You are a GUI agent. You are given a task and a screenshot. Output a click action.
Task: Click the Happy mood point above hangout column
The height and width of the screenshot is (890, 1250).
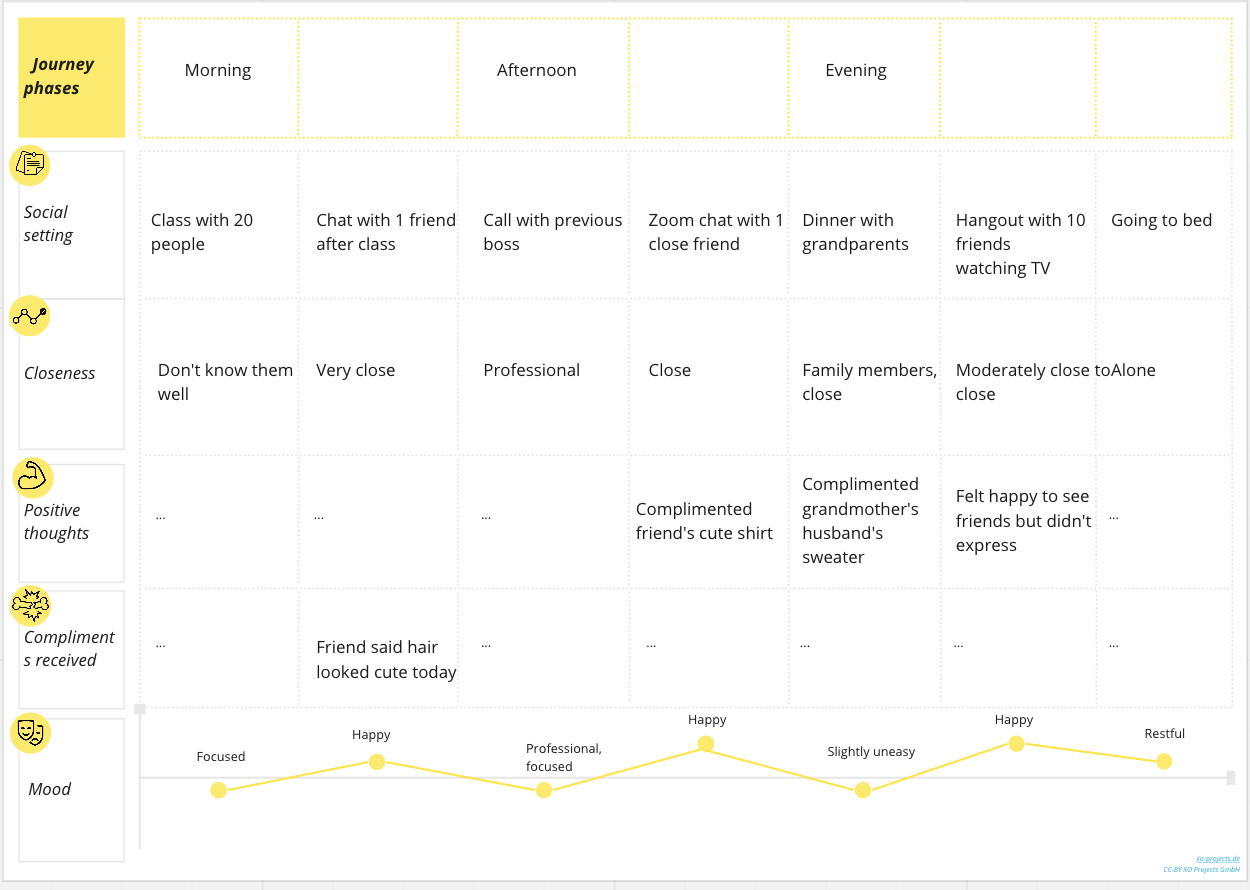[1016, 743]
